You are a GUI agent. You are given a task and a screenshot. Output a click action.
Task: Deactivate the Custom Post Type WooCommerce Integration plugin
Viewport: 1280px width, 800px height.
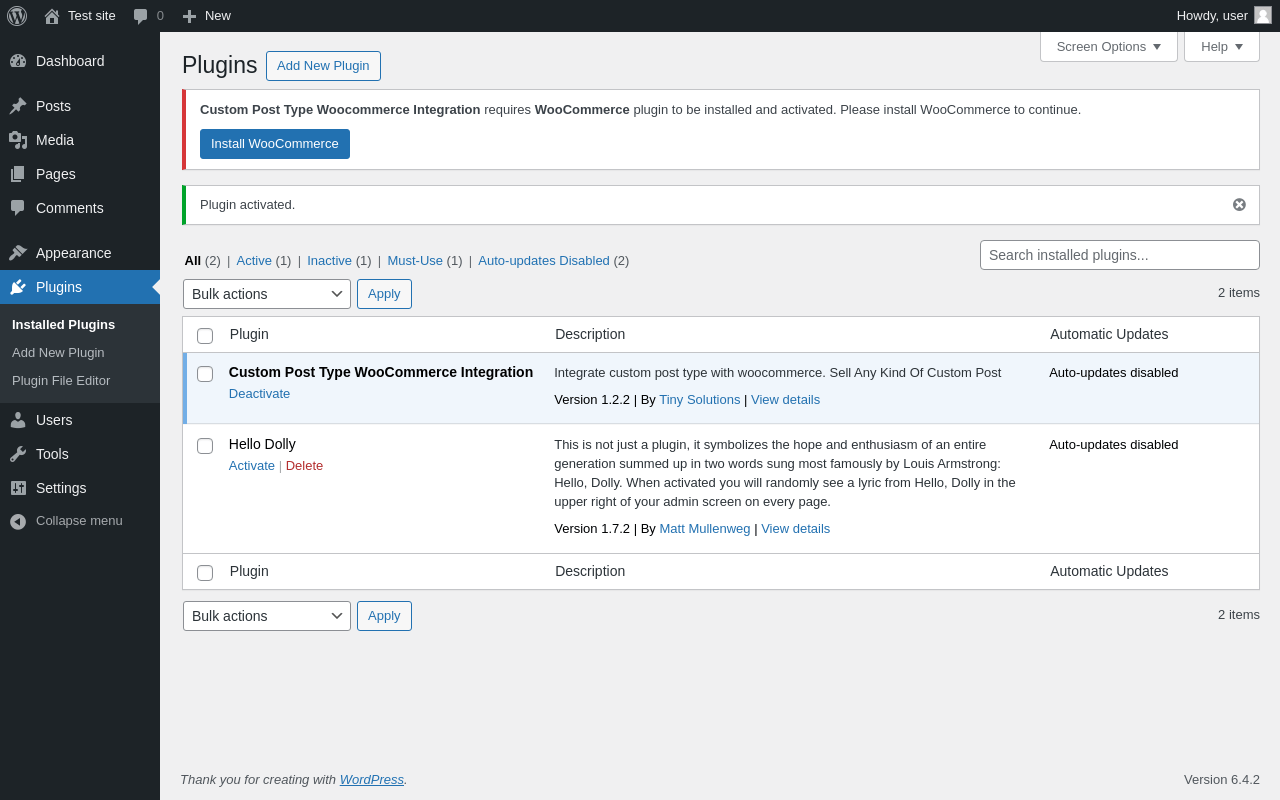pos(259,394)
